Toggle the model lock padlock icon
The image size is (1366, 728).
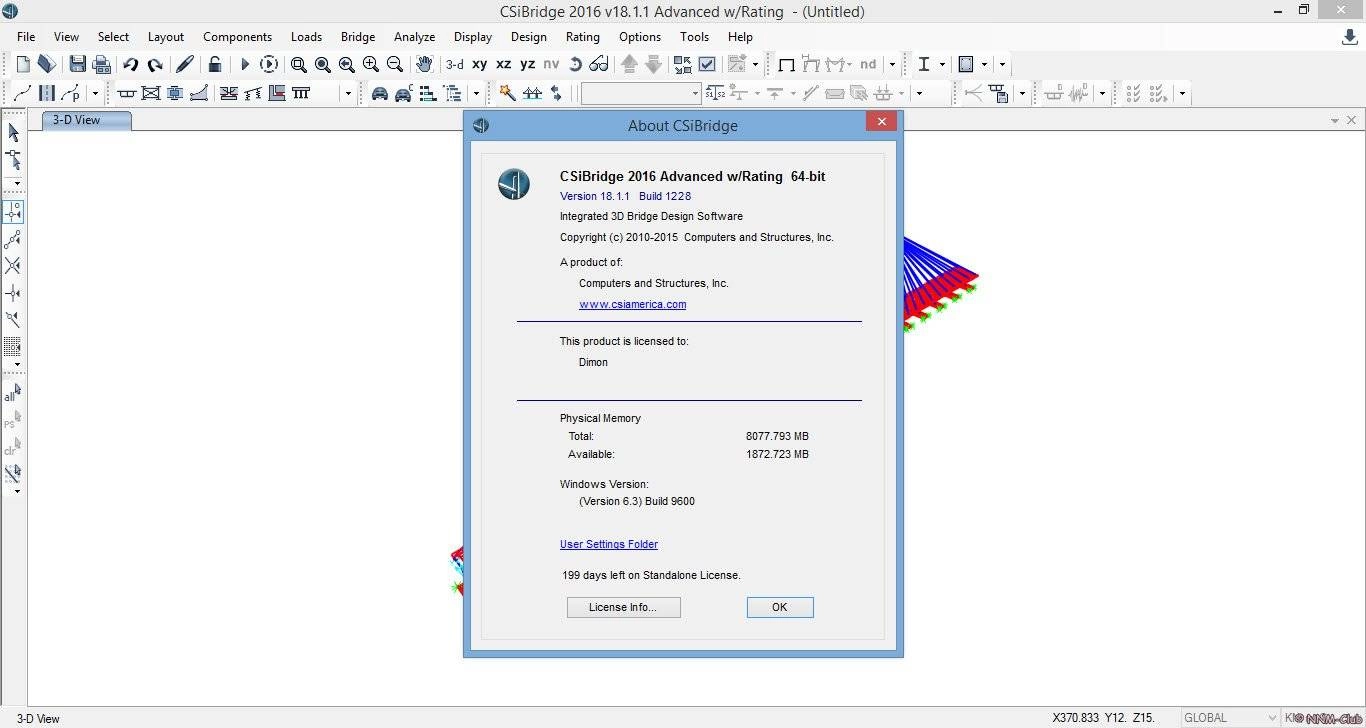214,64
